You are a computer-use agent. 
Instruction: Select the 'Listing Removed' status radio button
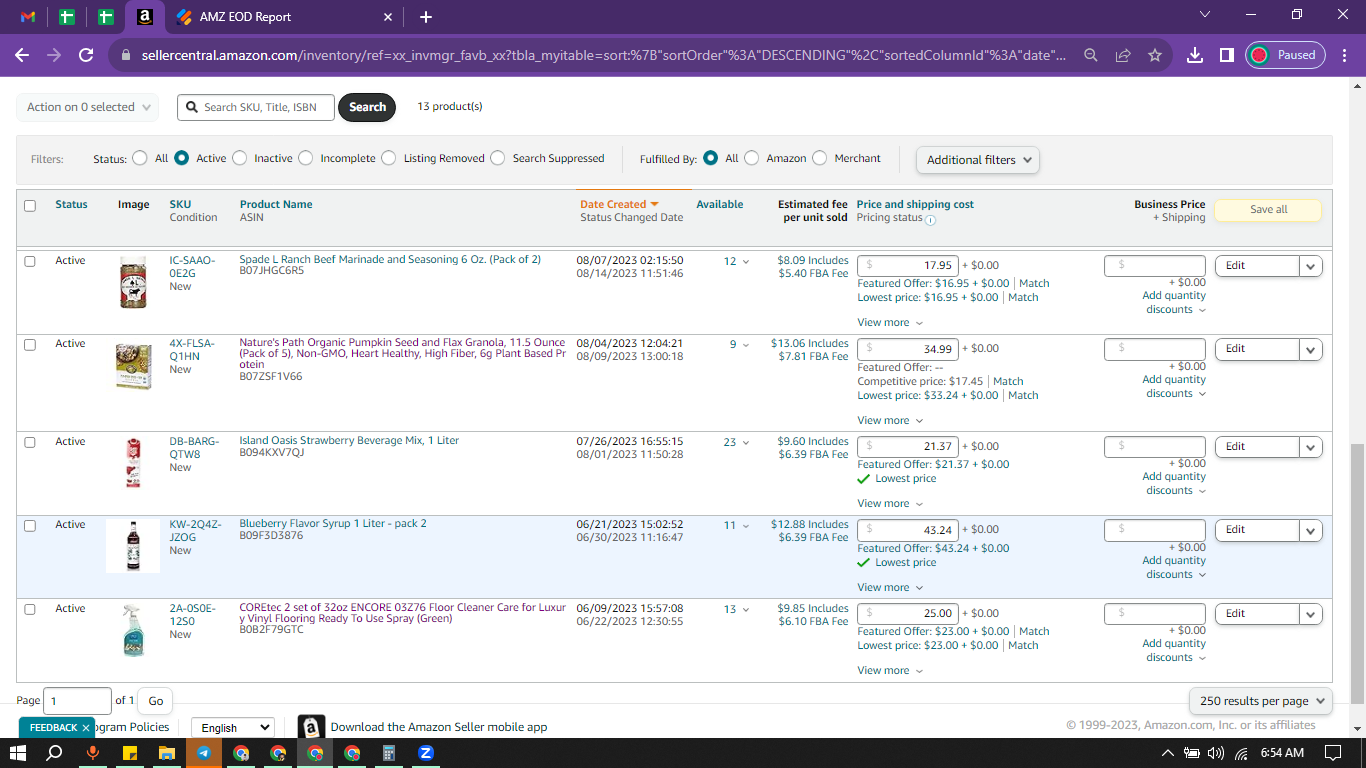coord(389,158)
